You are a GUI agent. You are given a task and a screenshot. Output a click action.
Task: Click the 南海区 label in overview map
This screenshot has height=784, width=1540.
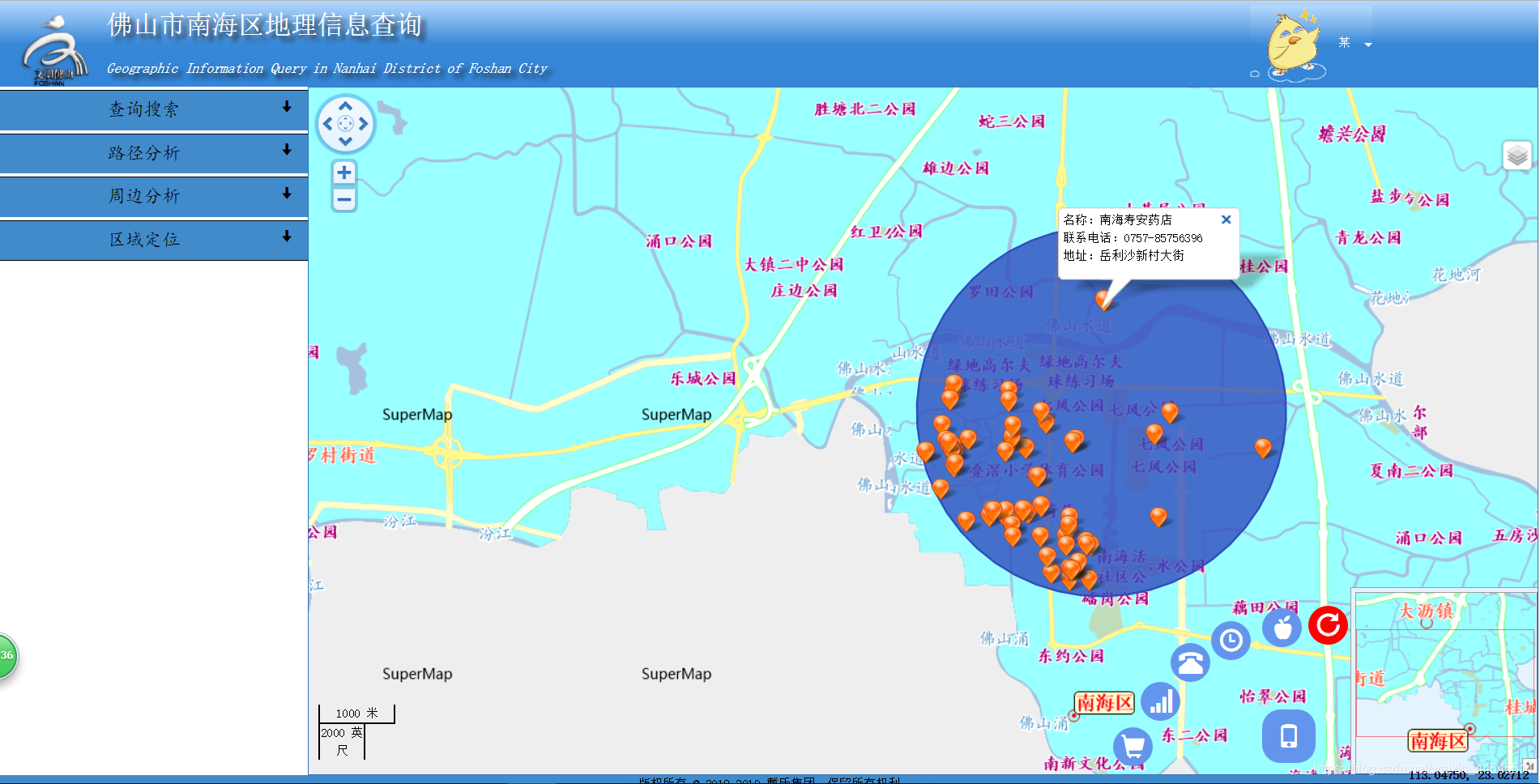1438,741
